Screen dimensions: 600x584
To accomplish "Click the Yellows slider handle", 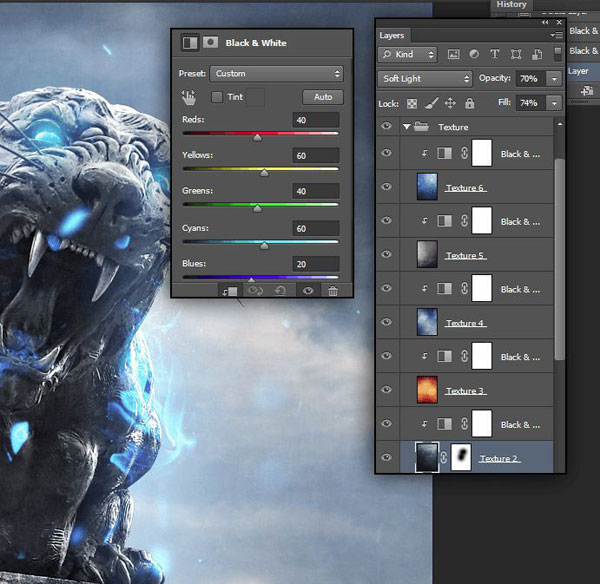I will [264, 173].
